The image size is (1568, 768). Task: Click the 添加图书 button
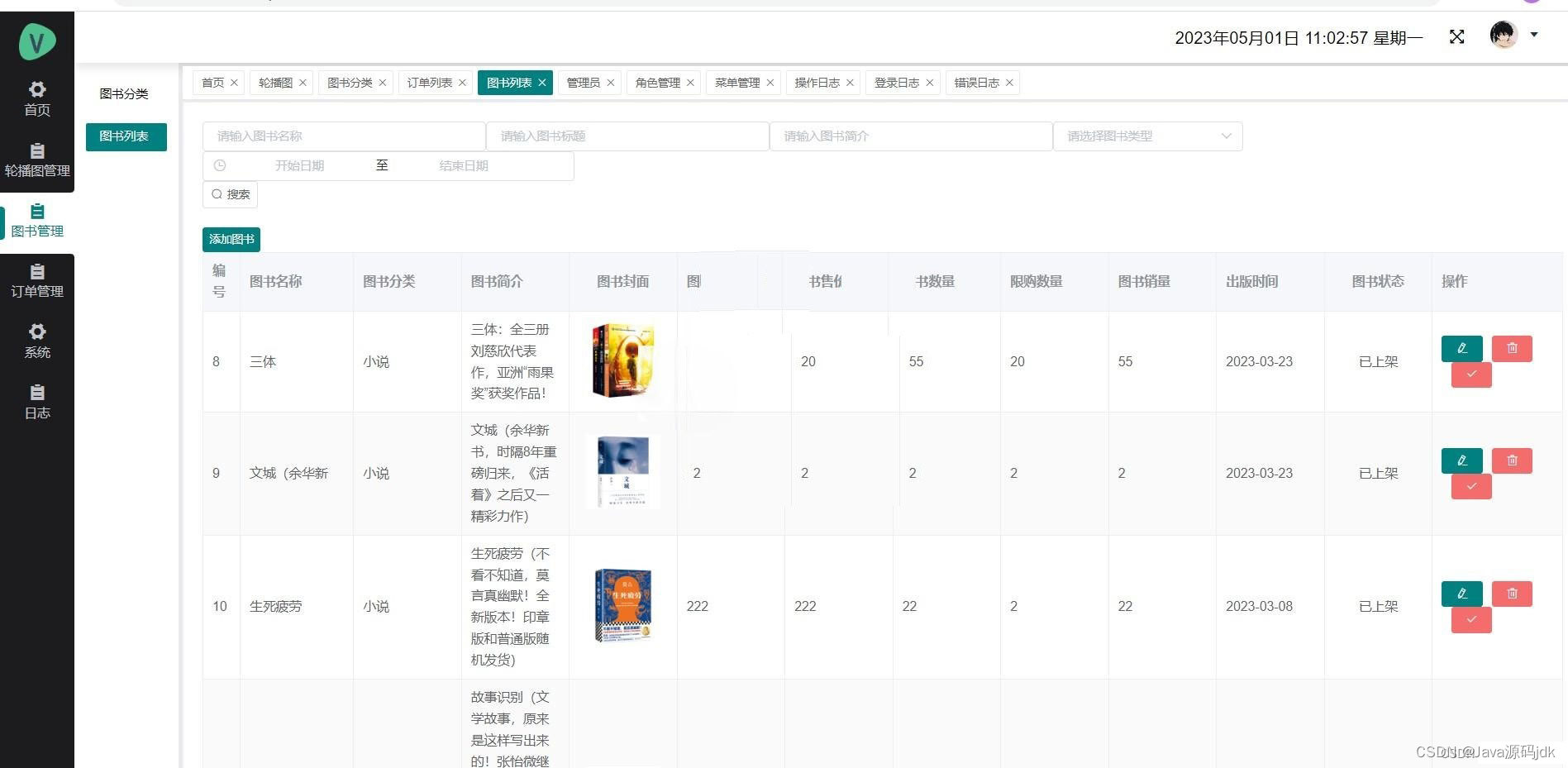click(231, 239)
